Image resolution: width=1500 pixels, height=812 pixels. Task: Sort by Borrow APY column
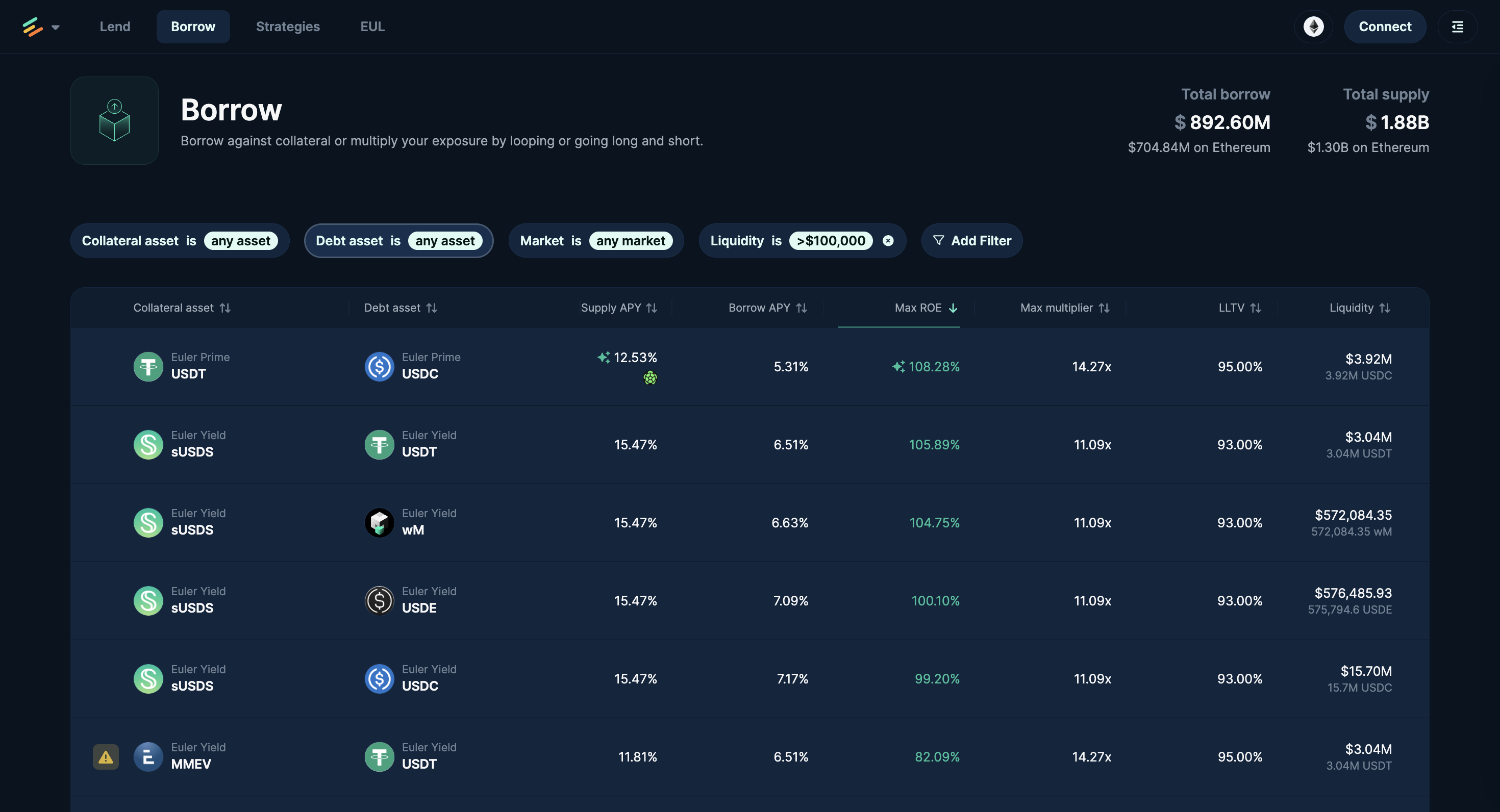767,308
